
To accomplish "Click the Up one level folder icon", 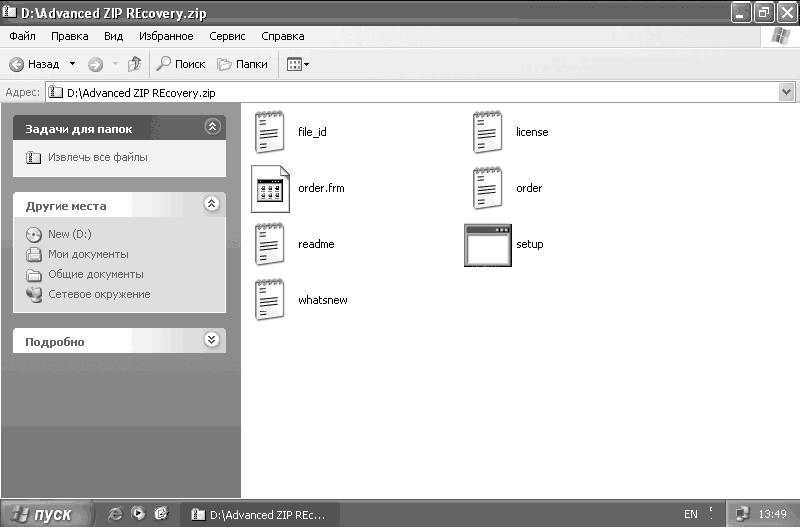I will click(135, 64).
